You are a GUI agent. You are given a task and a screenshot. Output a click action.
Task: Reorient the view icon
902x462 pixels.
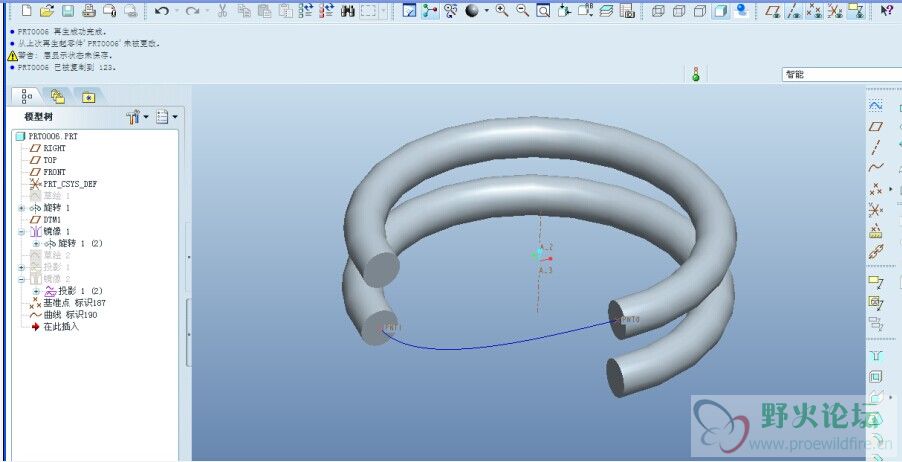click(564, 11)
